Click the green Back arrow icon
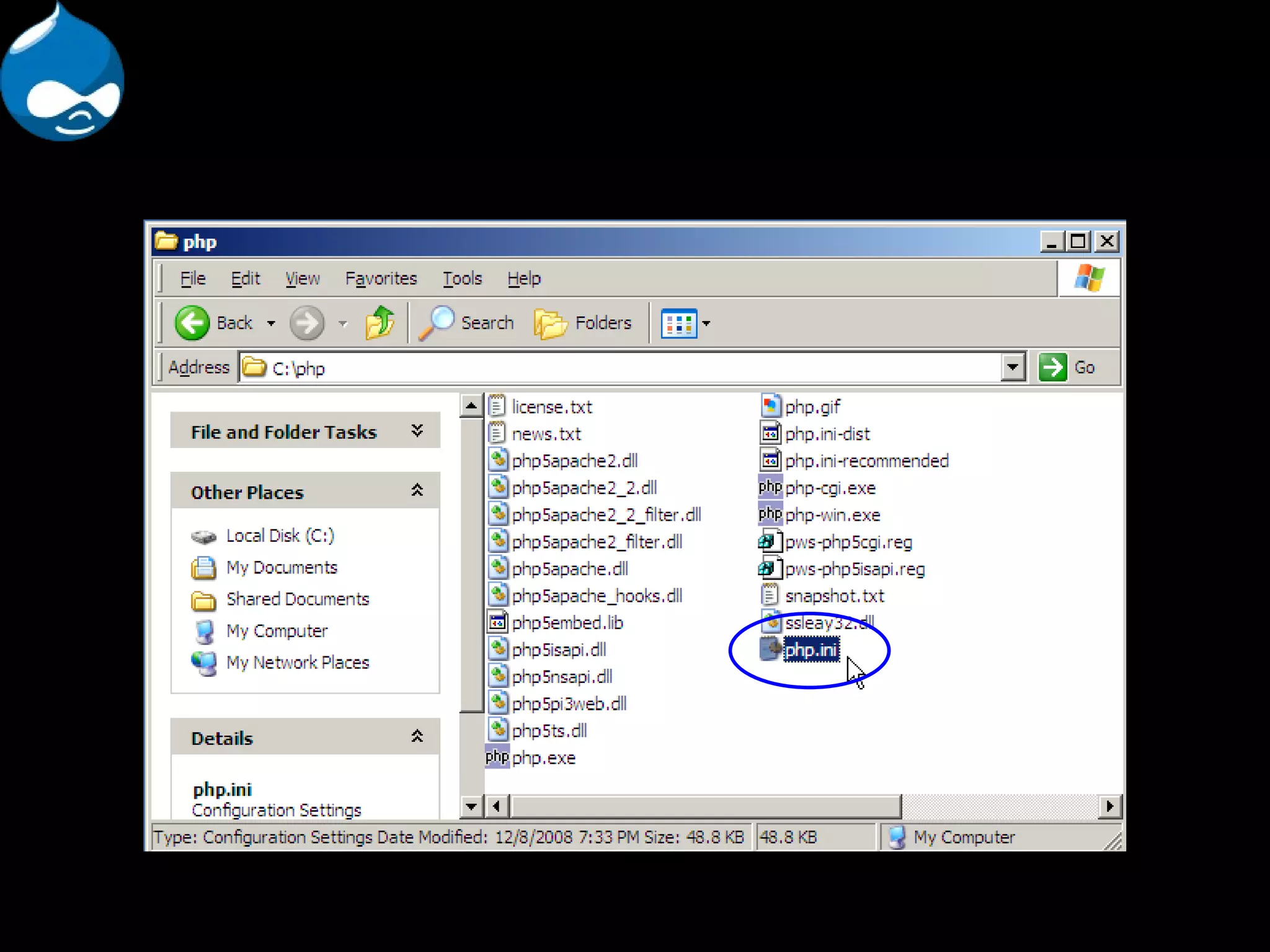Screen dimensions: 1270x952 192,323
